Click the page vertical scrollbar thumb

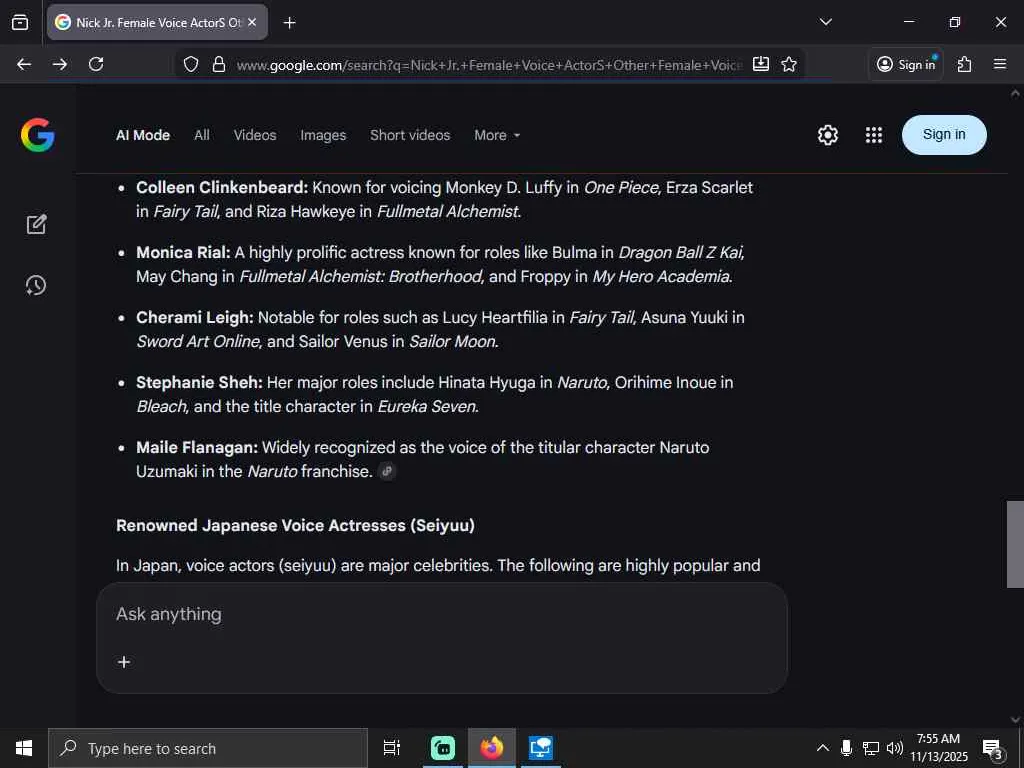point(1015,544)
